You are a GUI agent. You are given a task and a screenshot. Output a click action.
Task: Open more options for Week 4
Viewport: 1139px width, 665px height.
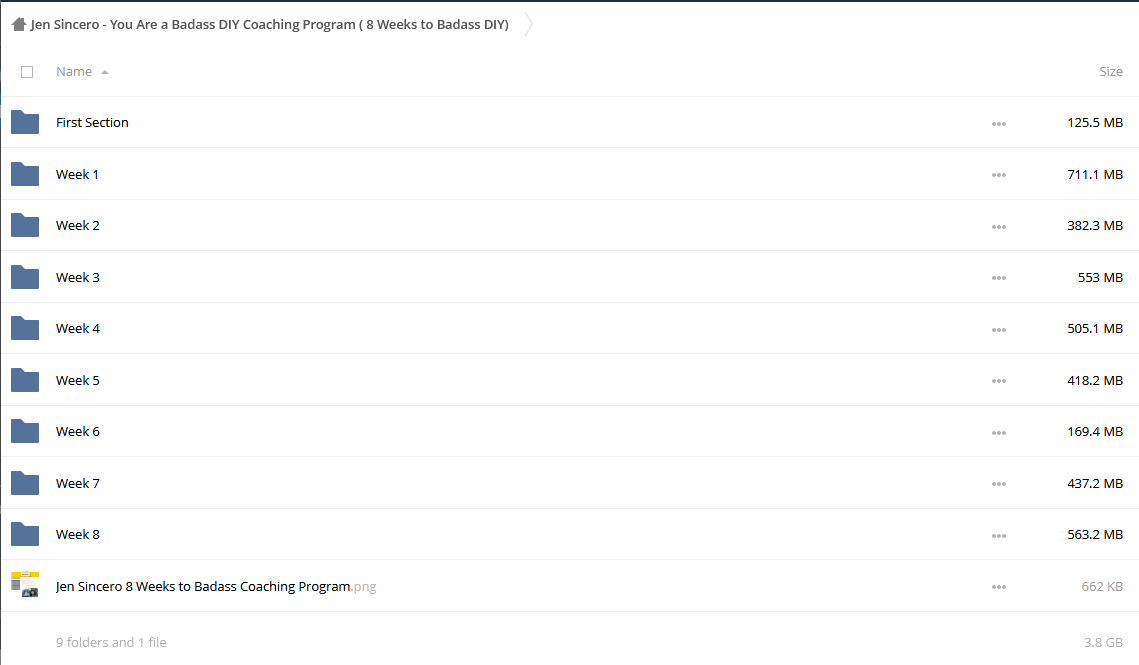[999, 330]
